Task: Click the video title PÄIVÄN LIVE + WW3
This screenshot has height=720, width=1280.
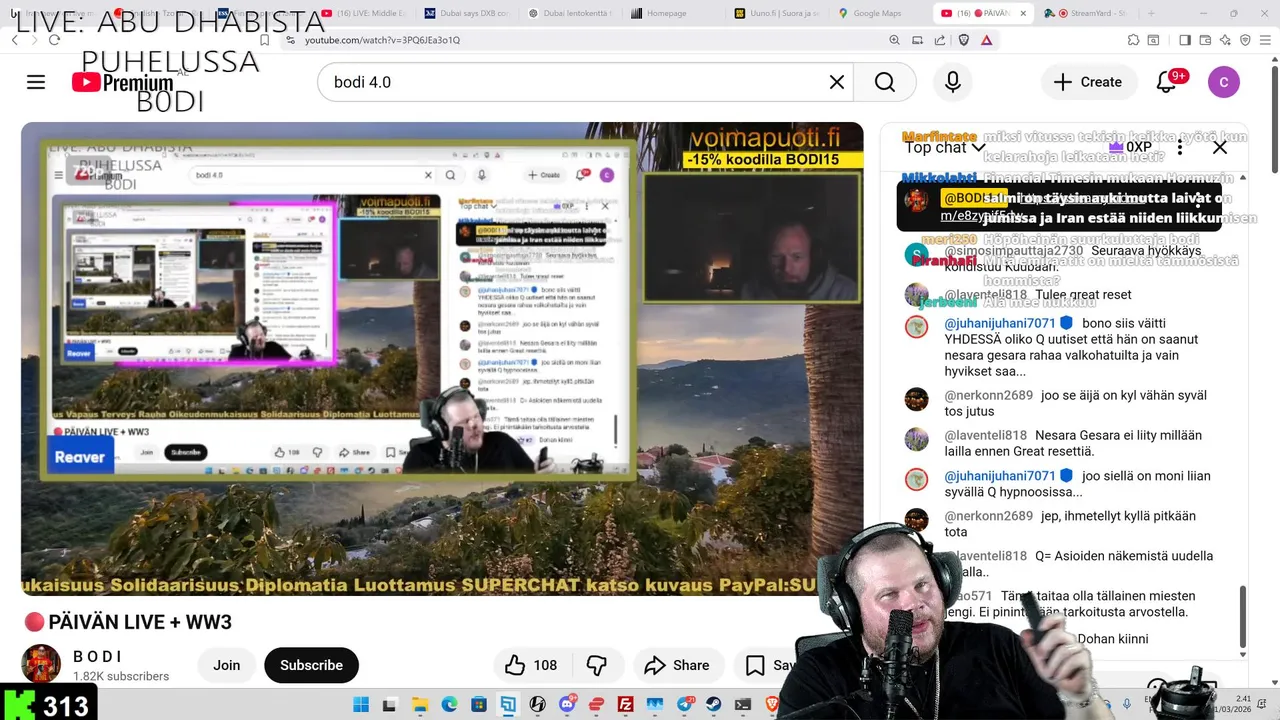Action: coord(140,622)
